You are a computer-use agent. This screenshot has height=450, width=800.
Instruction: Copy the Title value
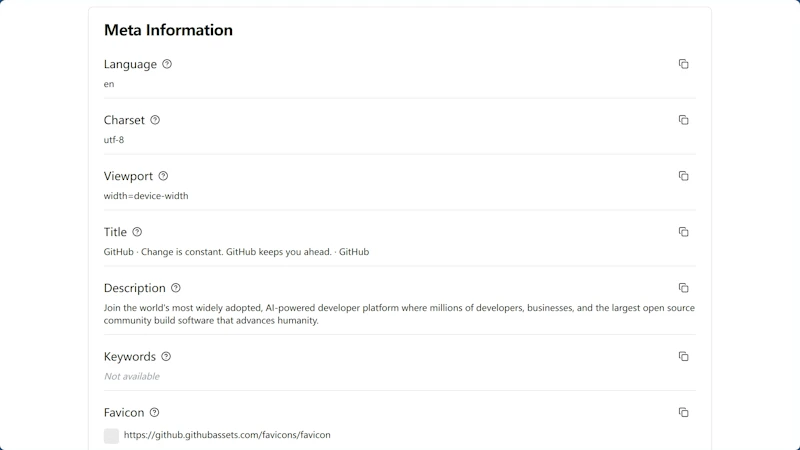[x=683, y=232]
